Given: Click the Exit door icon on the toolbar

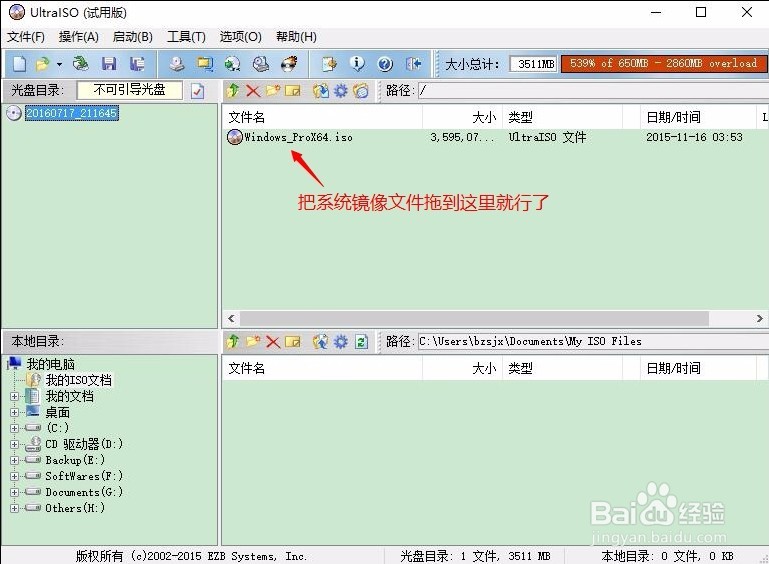Looking at the screenshot, I should (x=413, y=64).
